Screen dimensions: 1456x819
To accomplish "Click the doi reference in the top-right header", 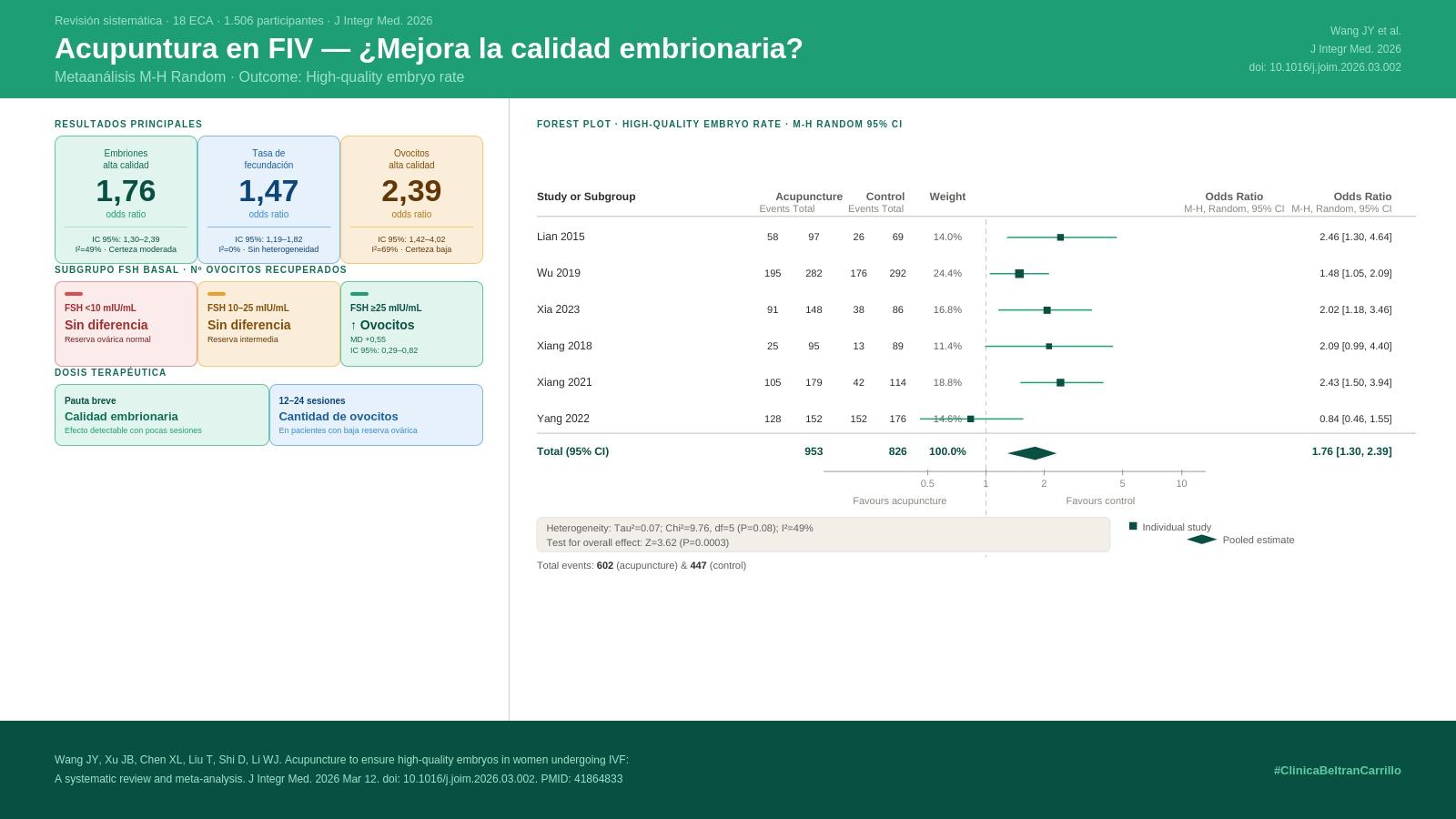I will [x=1324, y=67].
